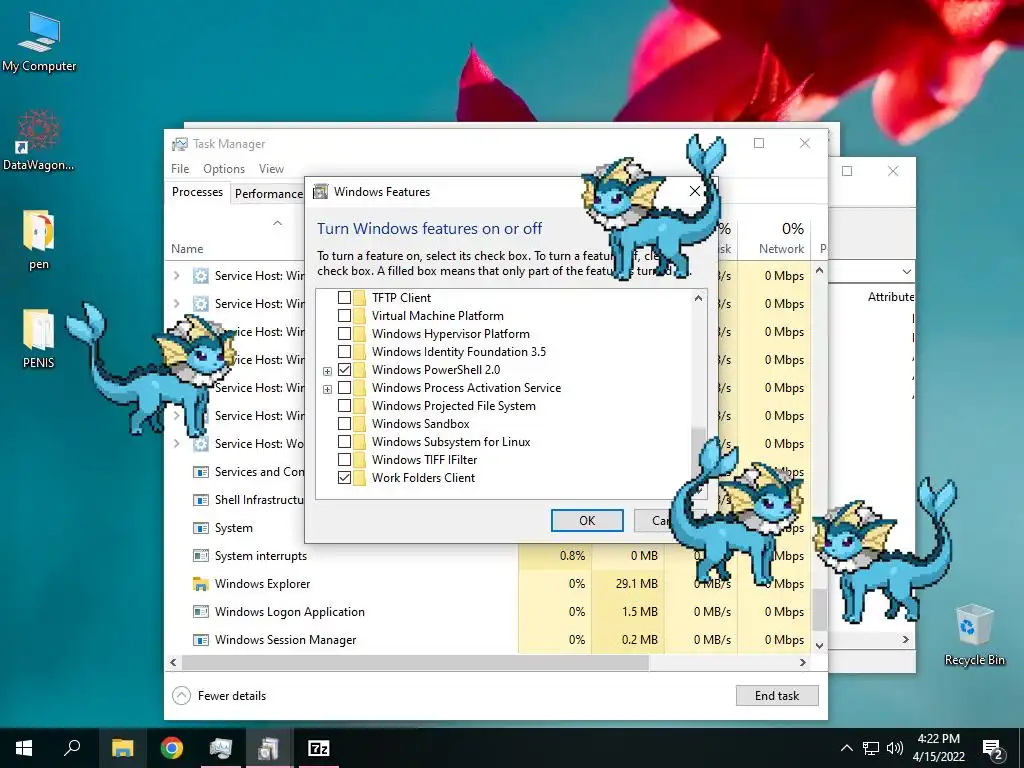Open 7-Zip from the taskbar
This screenshot has height=768, width=1024.
point(319,748)
